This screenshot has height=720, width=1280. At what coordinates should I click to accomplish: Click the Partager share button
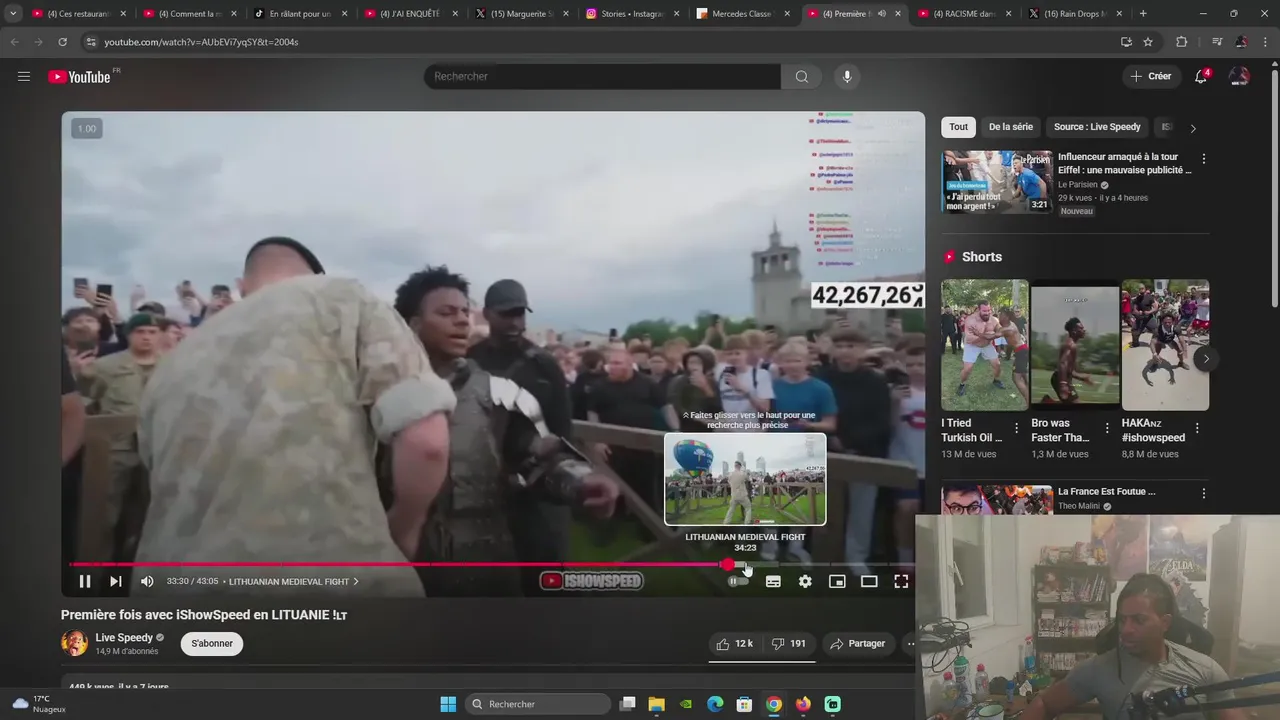[x=858, y=643]
